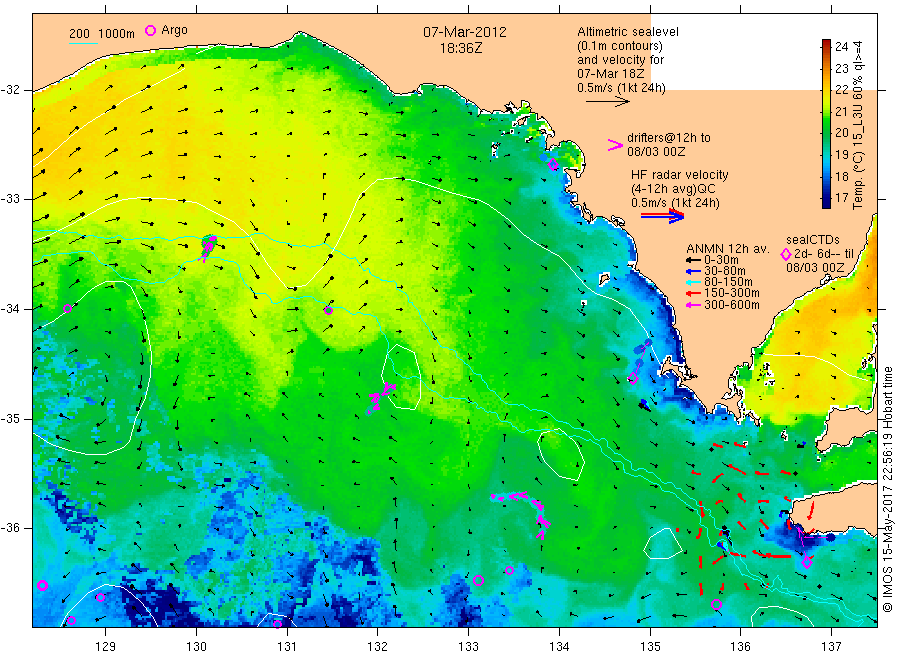Viewport: 900px width, 660px height.
Task: Click sealCTD diamond near 34.6°S 134.8°E
Action: 633,378
